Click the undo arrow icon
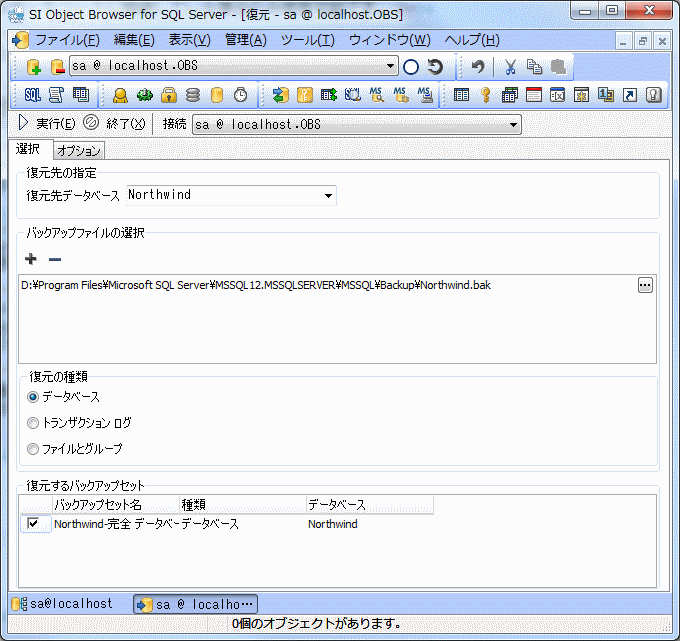 [478, 67]
